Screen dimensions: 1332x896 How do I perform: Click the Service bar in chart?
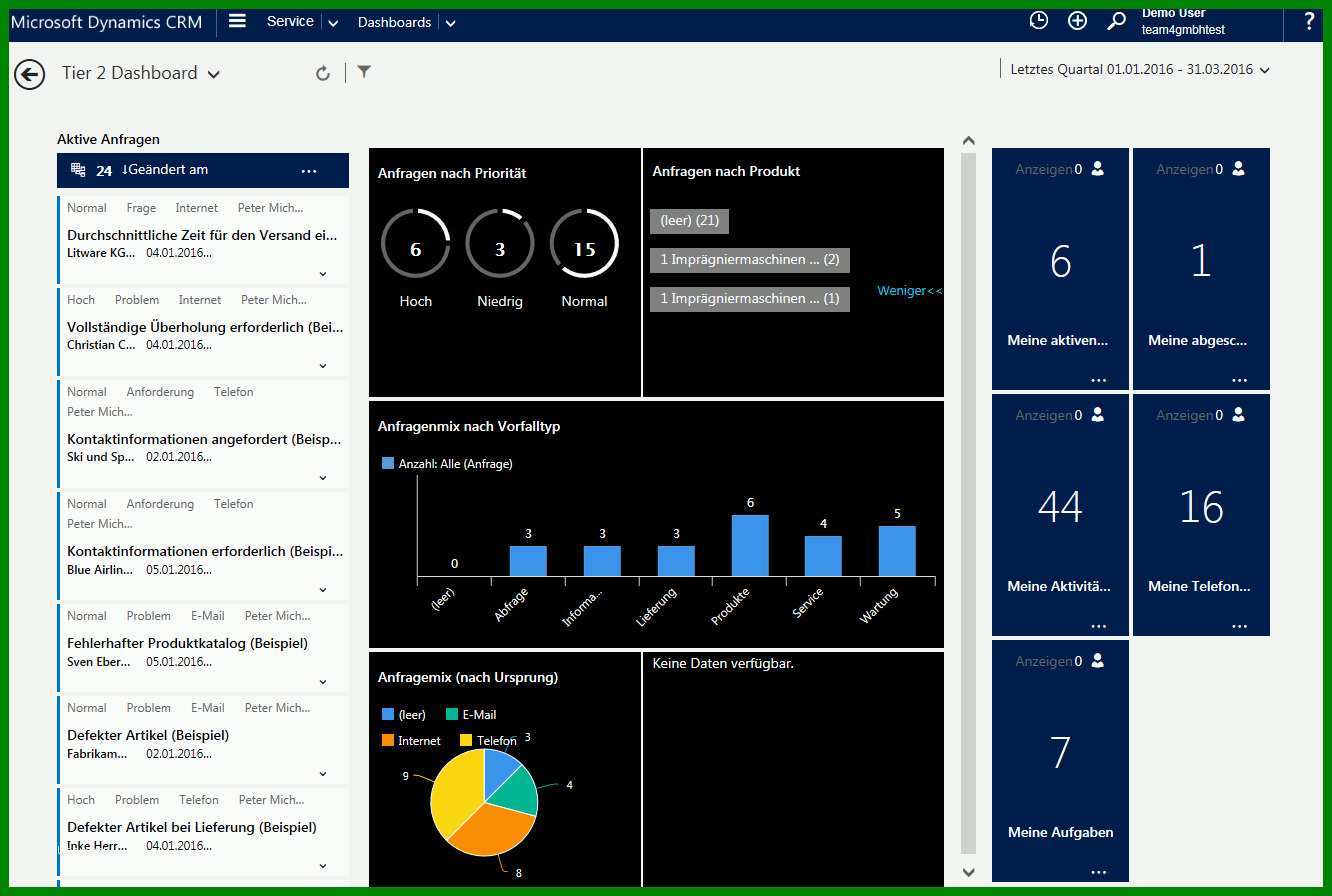click(x=823, y=556)
